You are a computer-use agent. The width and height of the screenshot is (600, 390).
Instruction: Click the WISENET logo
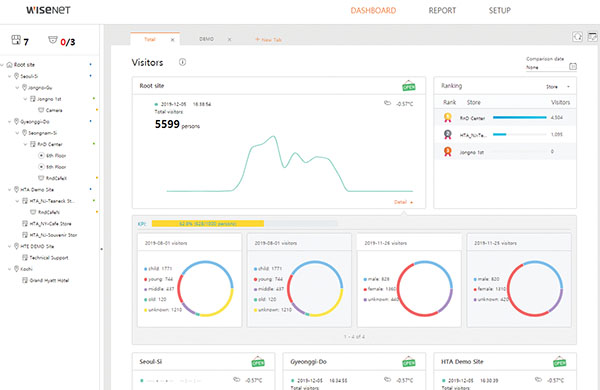pos(48,10)
